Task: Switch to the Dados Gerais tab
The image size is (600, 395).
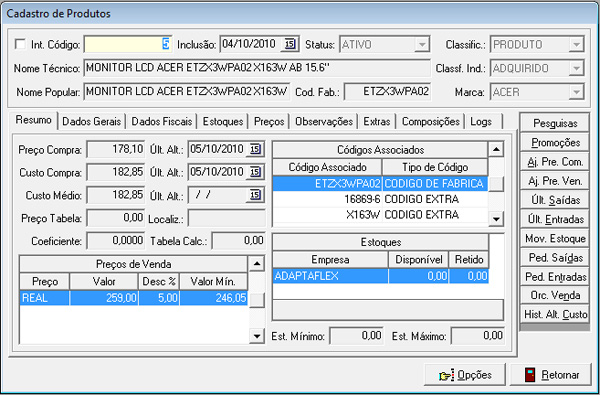Action: (x=91, y=122)
